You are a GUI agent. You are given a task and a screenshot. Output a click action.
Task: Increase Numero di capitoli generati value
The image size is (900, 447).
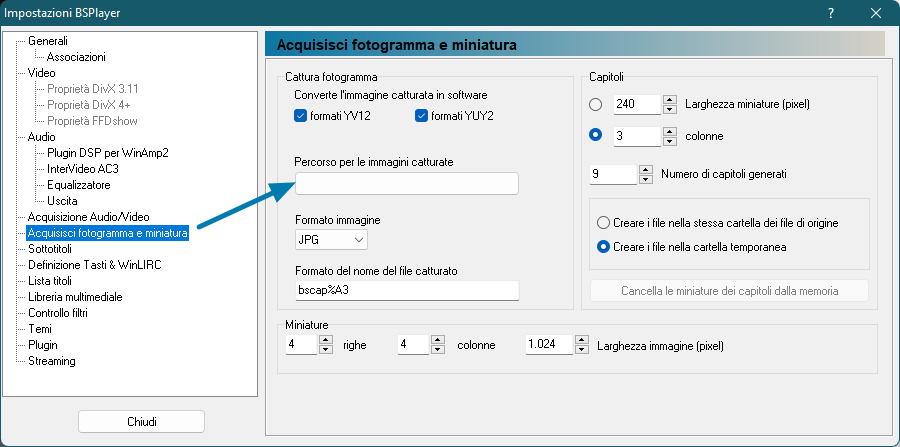(x=646, y=169)
